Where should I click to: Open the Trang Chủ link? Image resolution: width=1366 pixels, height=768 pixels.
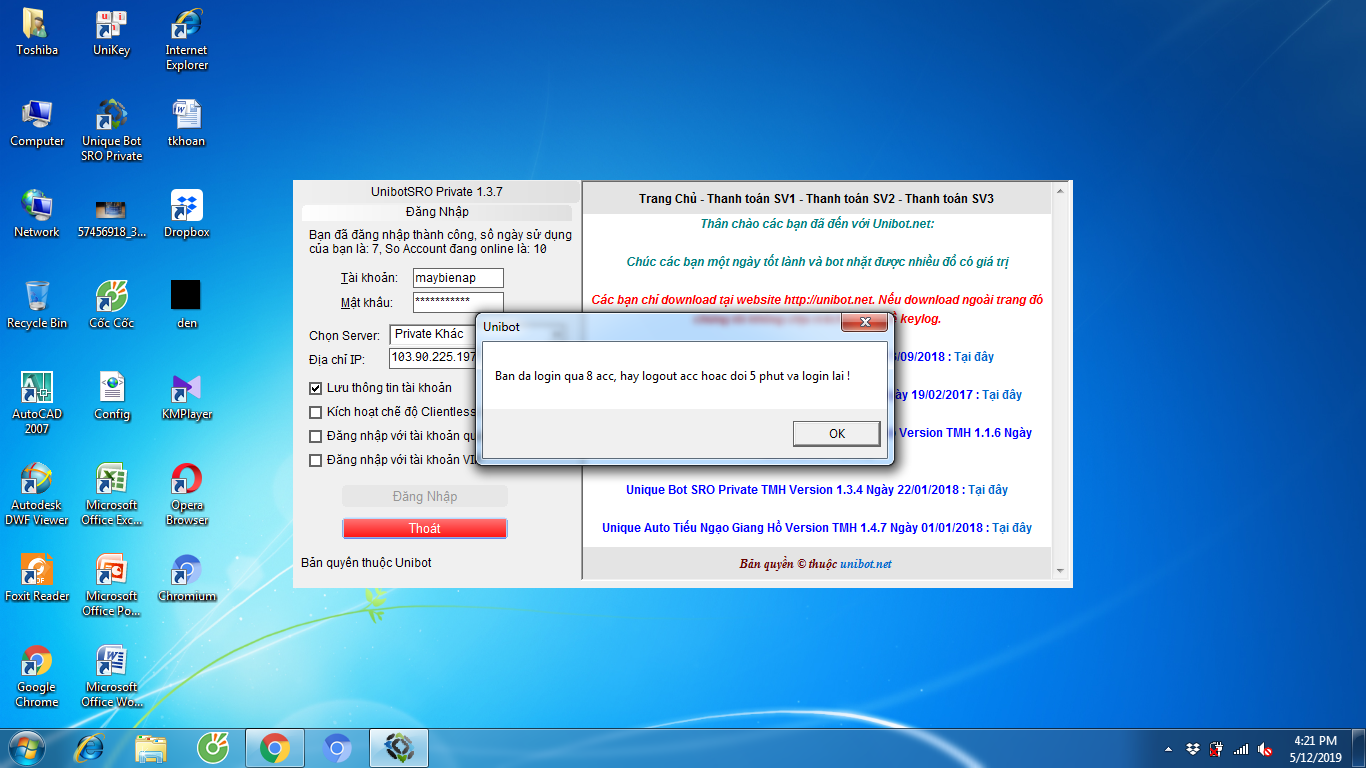click(x=668, y=199)
